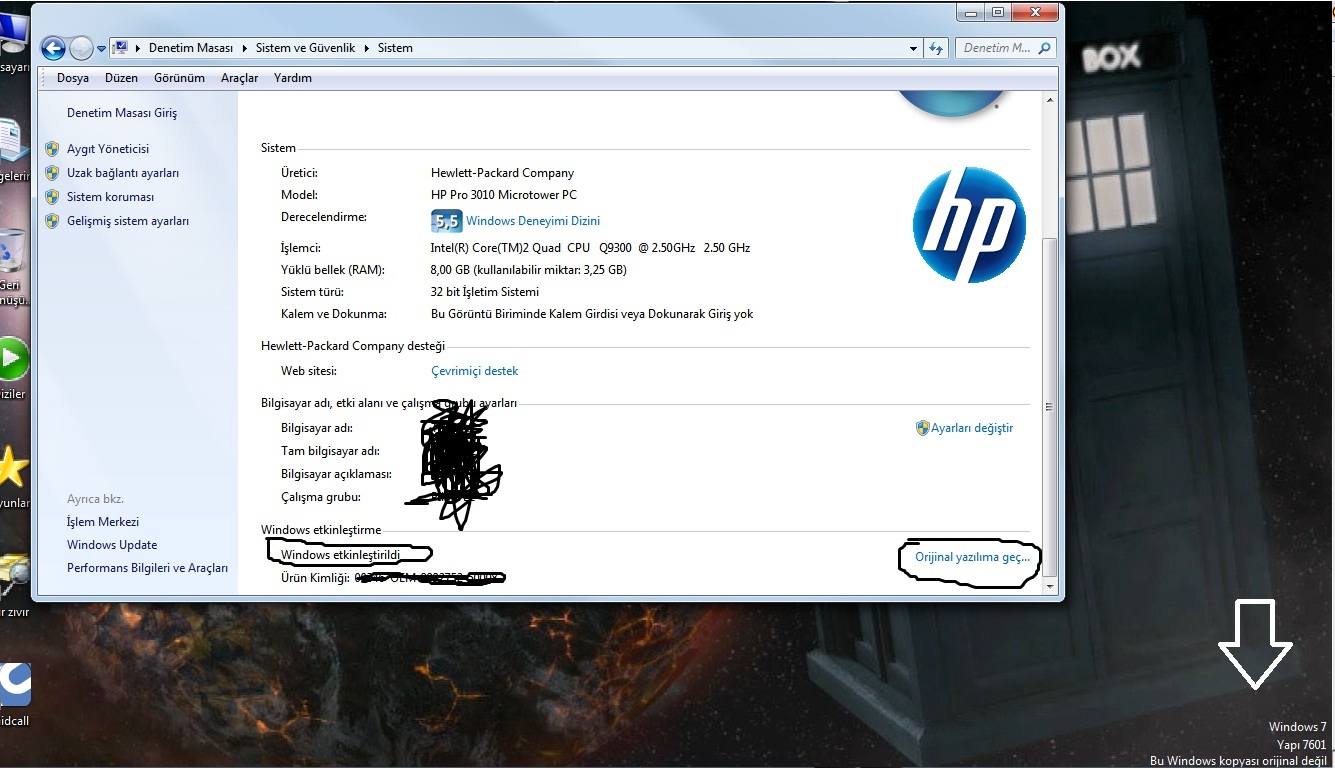The width and height of the screenshot is (1335, 768).
Task: Select 32 bit İşletim Sistemi text
Action: [485, 292]
